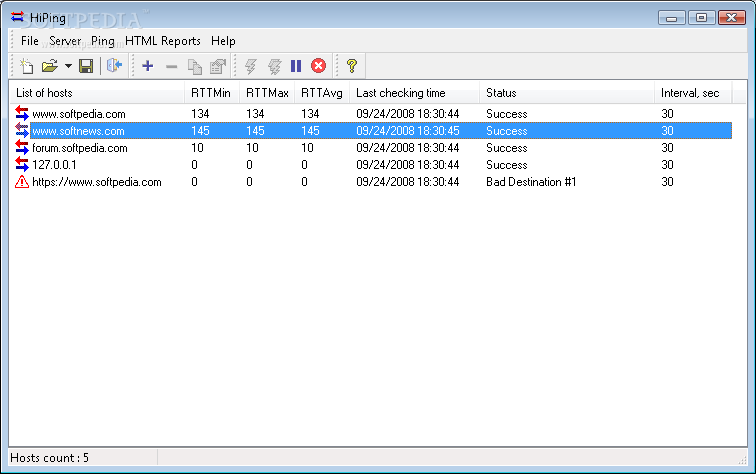Click the Exit door toolbar icon
Viewport: 756px width, 474px height.
[x=114, y=66]
